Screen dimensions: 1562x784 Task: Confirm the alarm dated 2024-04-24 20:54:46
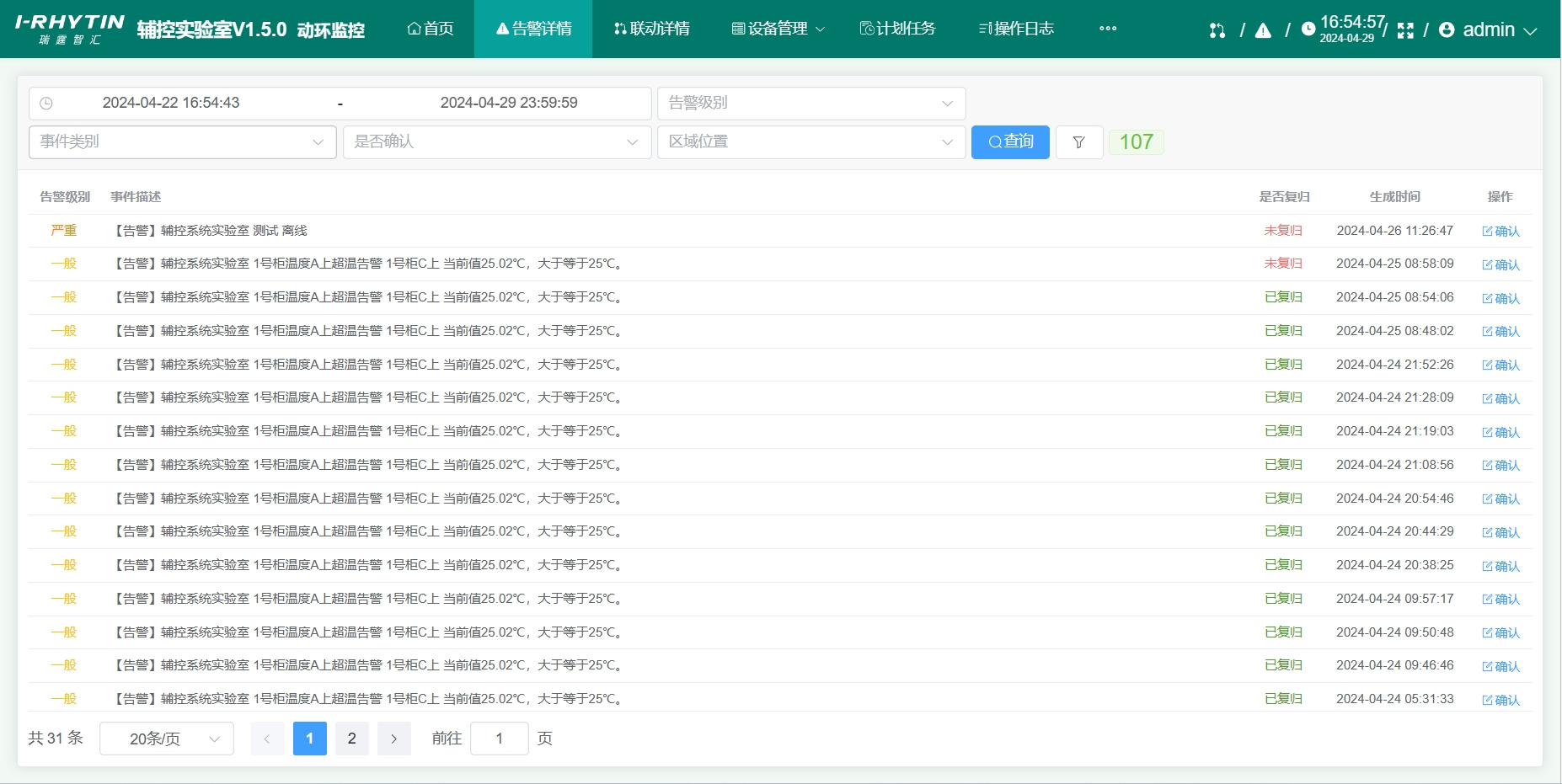click(x=1500, y=499)
